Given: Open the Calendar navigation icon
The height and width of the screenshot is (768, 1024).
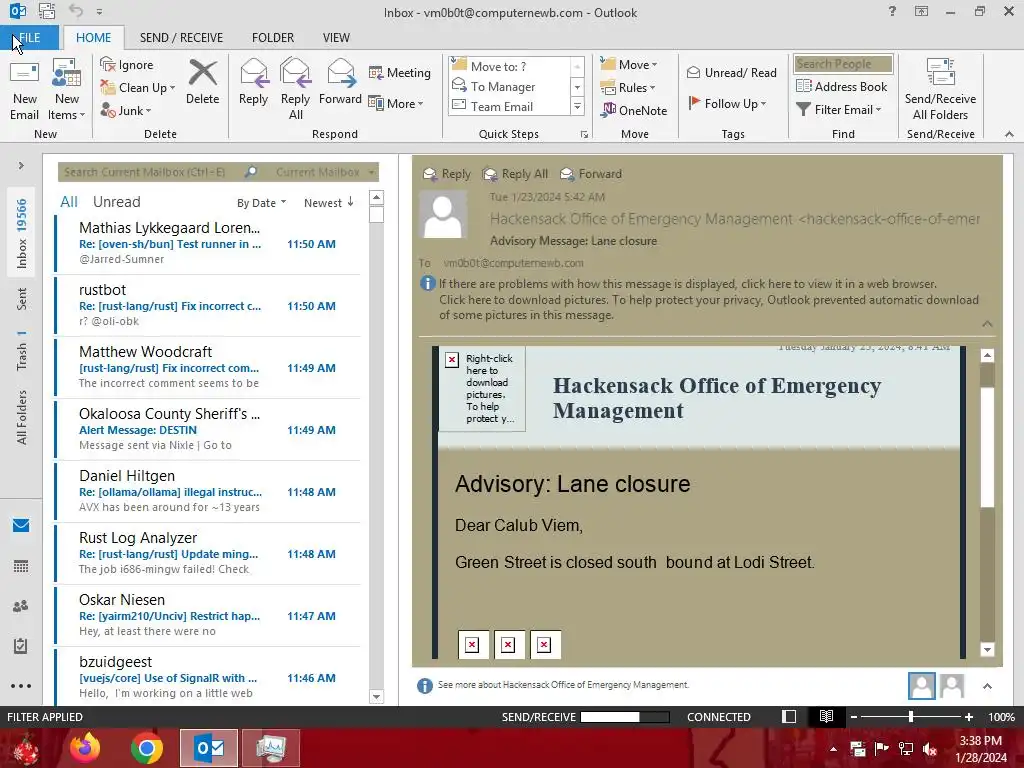Looking at the screenshot, I should (21, 566).
